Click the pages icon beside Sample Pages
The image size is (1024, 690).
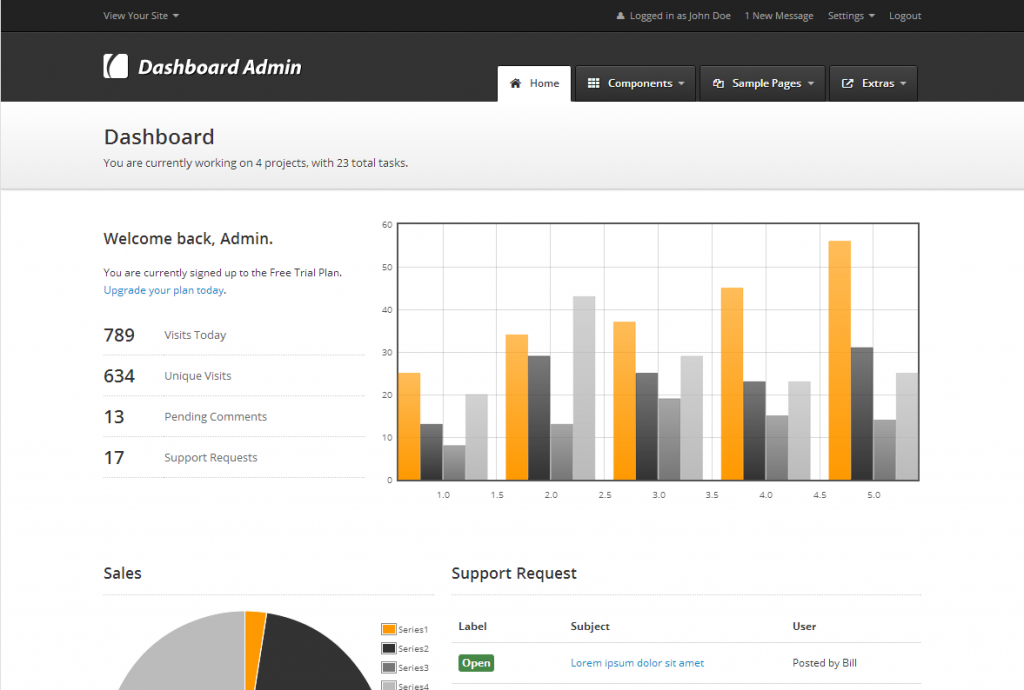point(718,84)
